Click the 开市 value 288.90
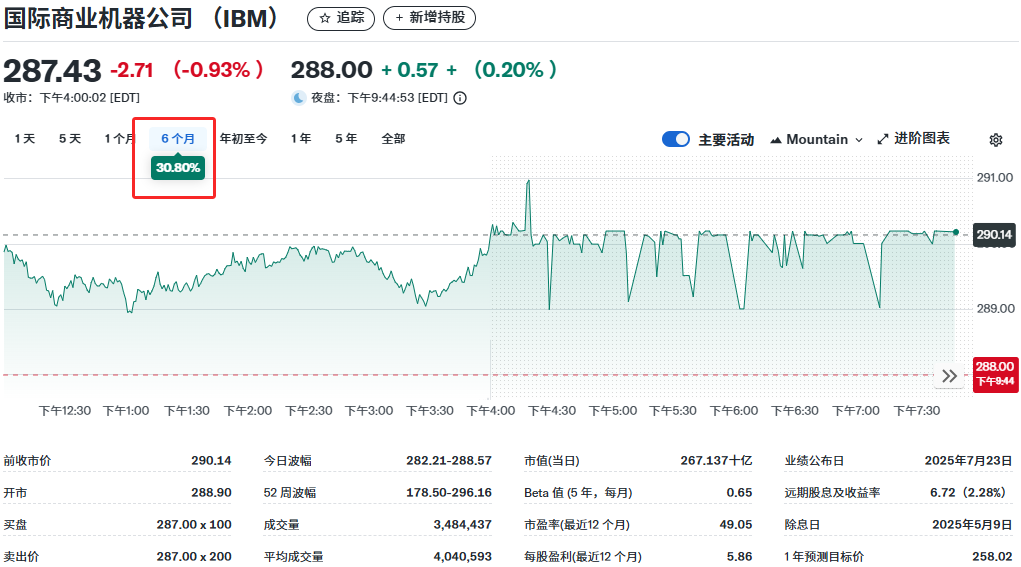Viewport: 1021px width, 567px height. coord(211,493)
